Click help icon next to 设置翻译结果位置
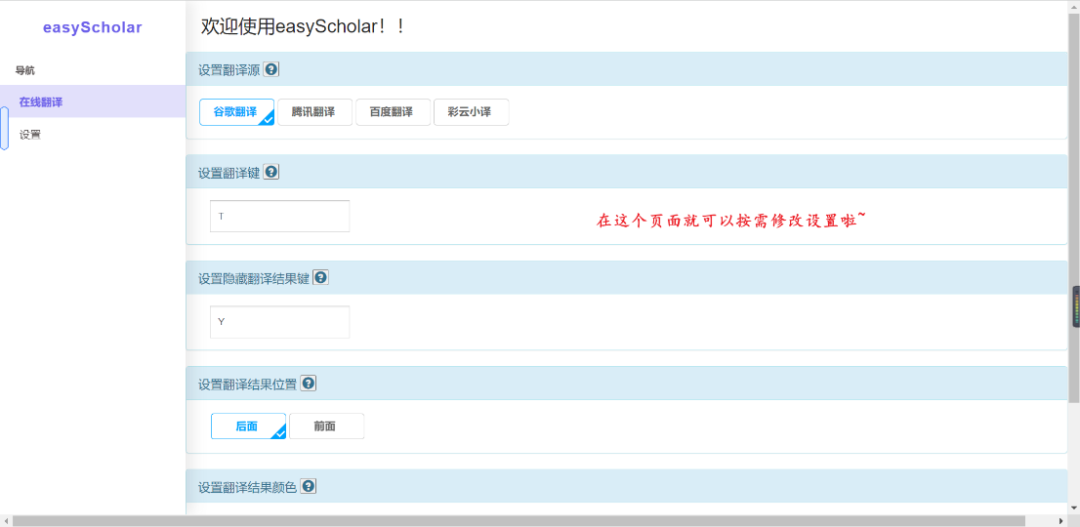Viewport: 1080px width, 527px height. tap(309, 384)
